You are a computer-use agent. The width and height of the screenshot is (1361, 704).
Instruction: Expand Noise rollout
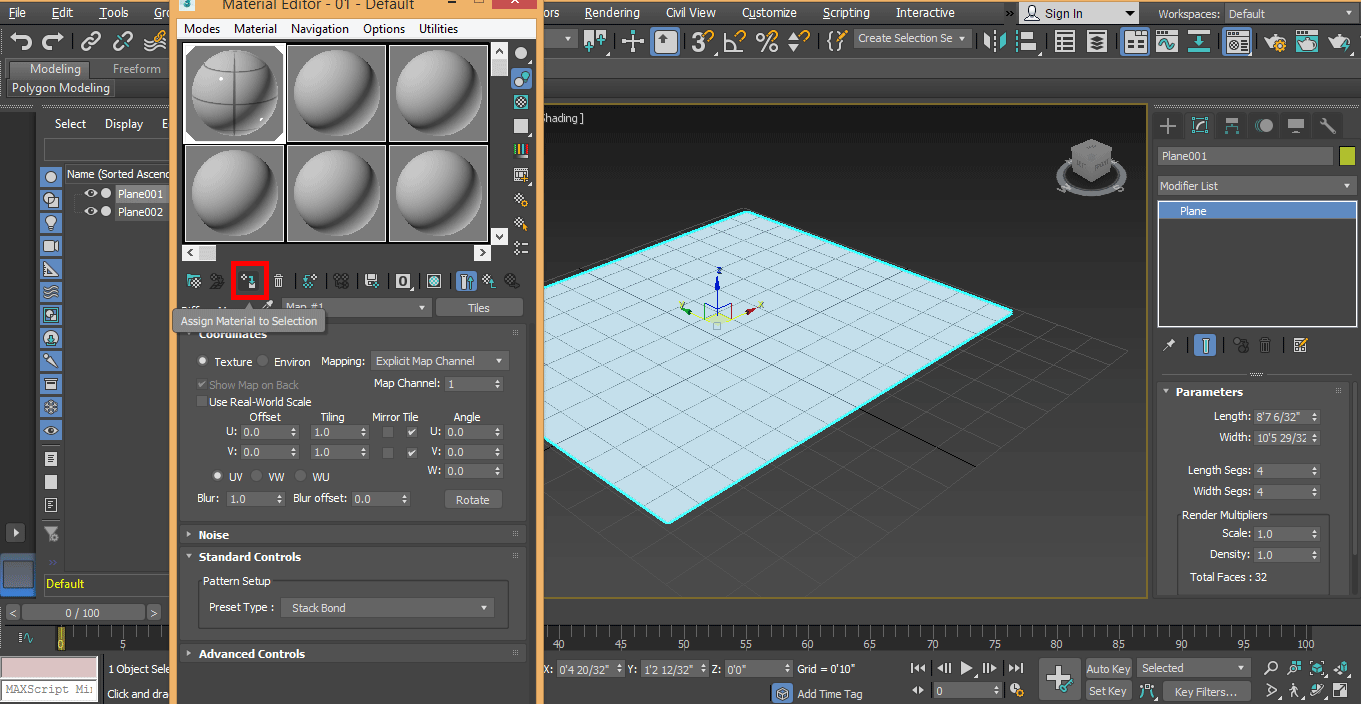tap(352, 535)
